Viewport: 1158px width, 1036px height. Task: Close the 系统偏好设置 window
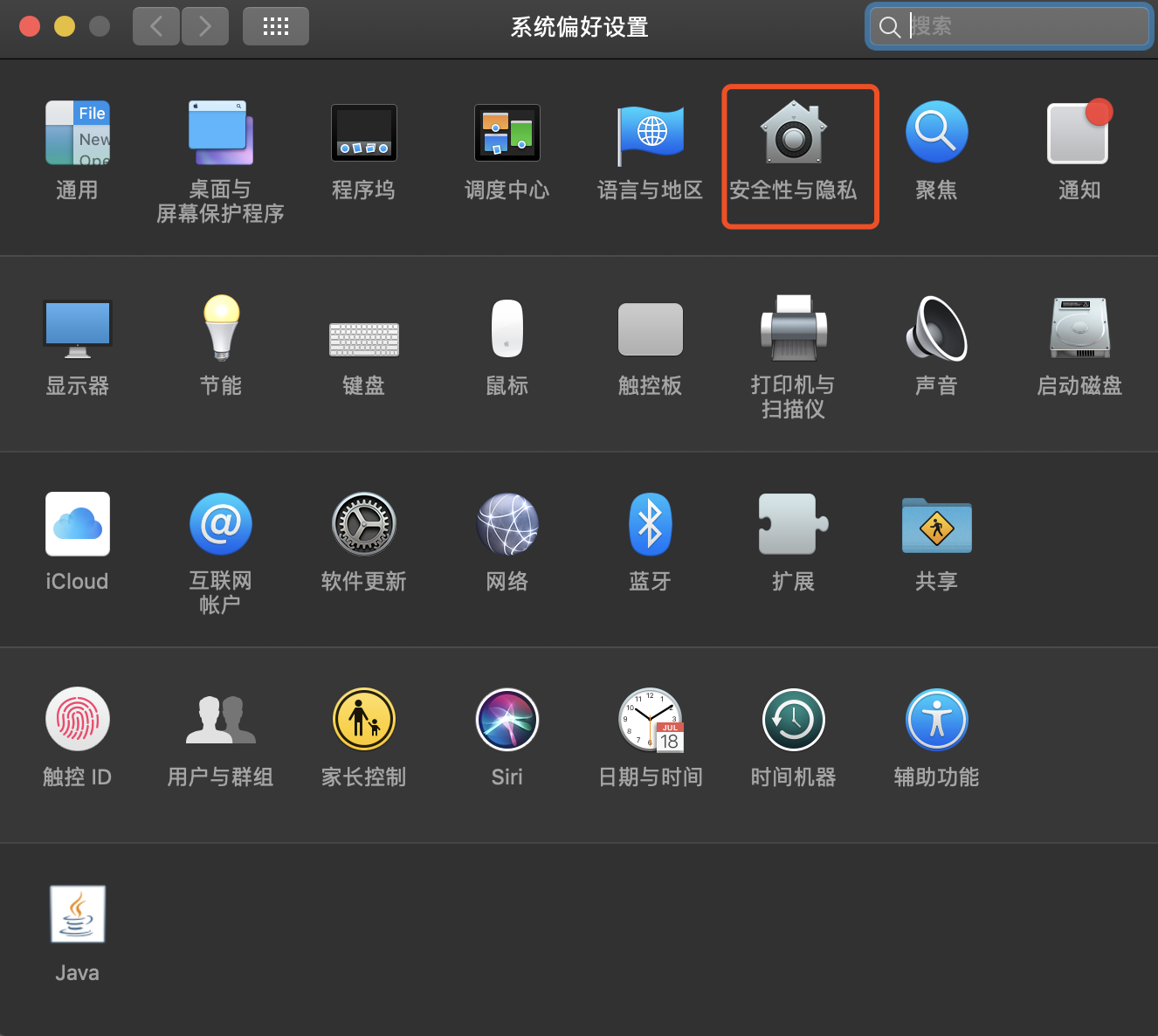click(30, 26)
